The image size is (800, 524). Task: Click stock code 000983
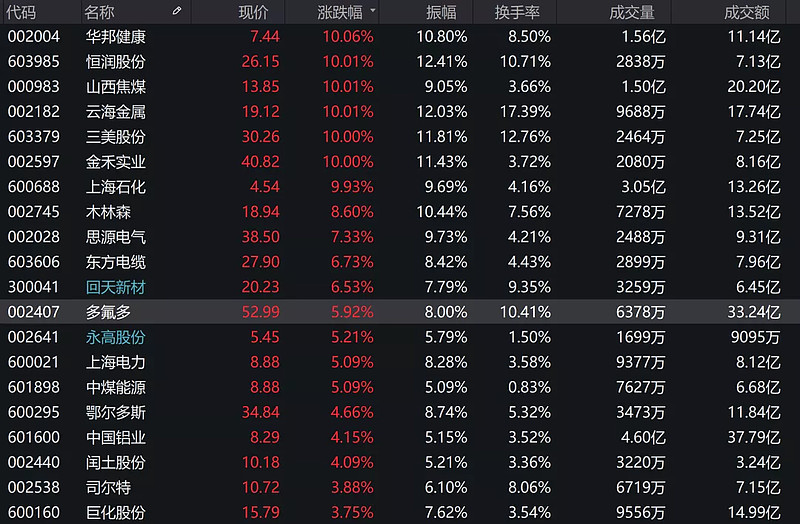(34, 87)
